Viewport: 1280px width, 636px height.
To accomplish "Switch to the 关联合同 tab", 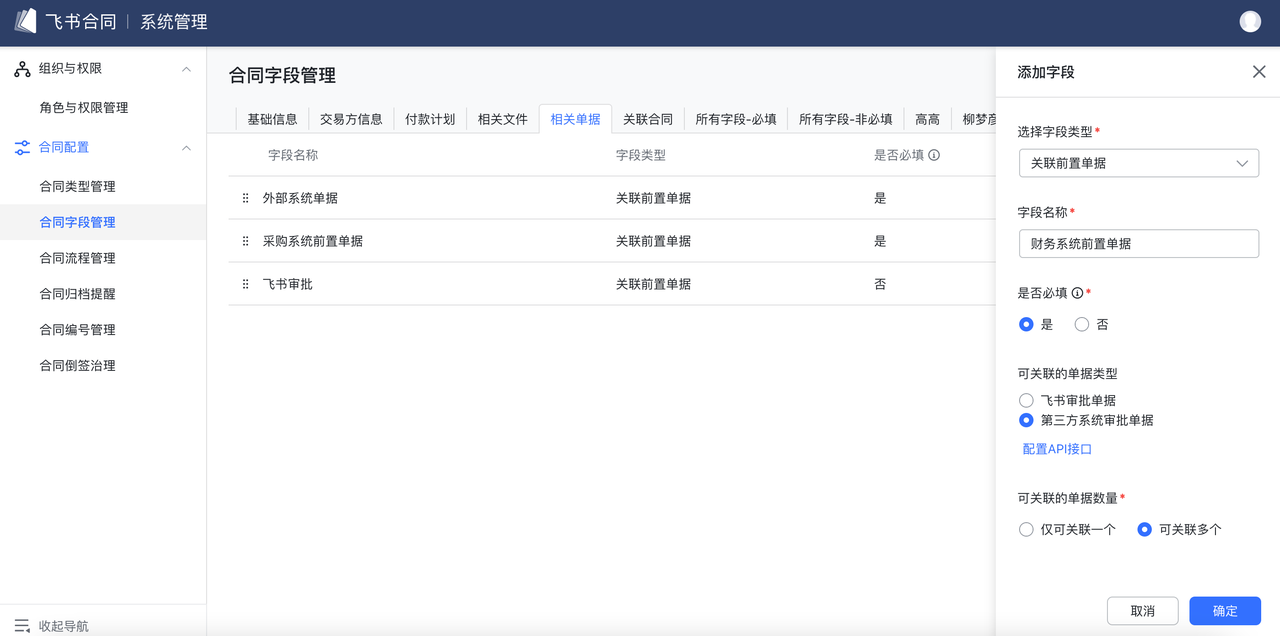I will [647, 119].
